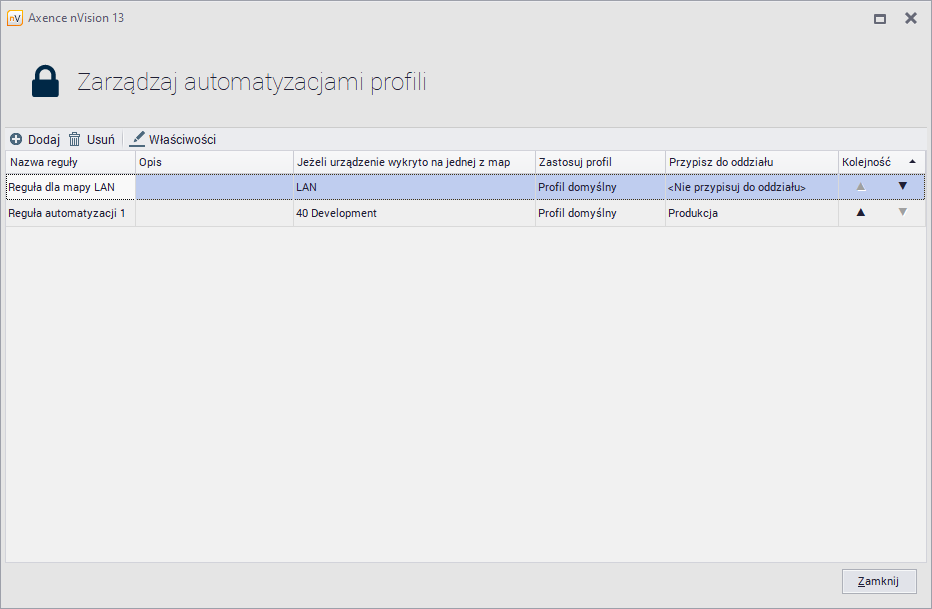Click the sort arrow on Kolejność column
The width and height of the screenshot is (932, 609).
913,161
